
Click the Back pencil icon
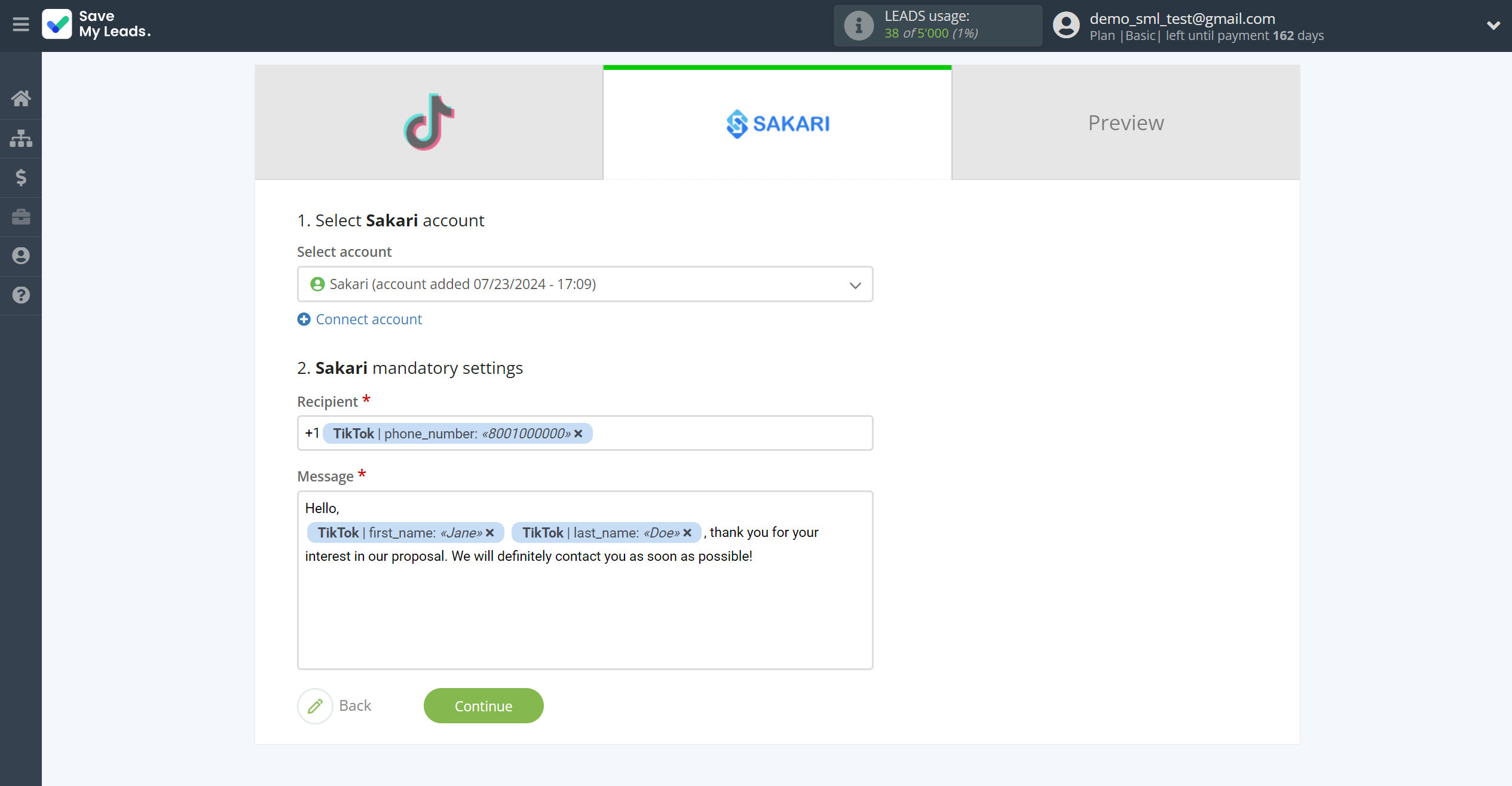tap(315, 706)
